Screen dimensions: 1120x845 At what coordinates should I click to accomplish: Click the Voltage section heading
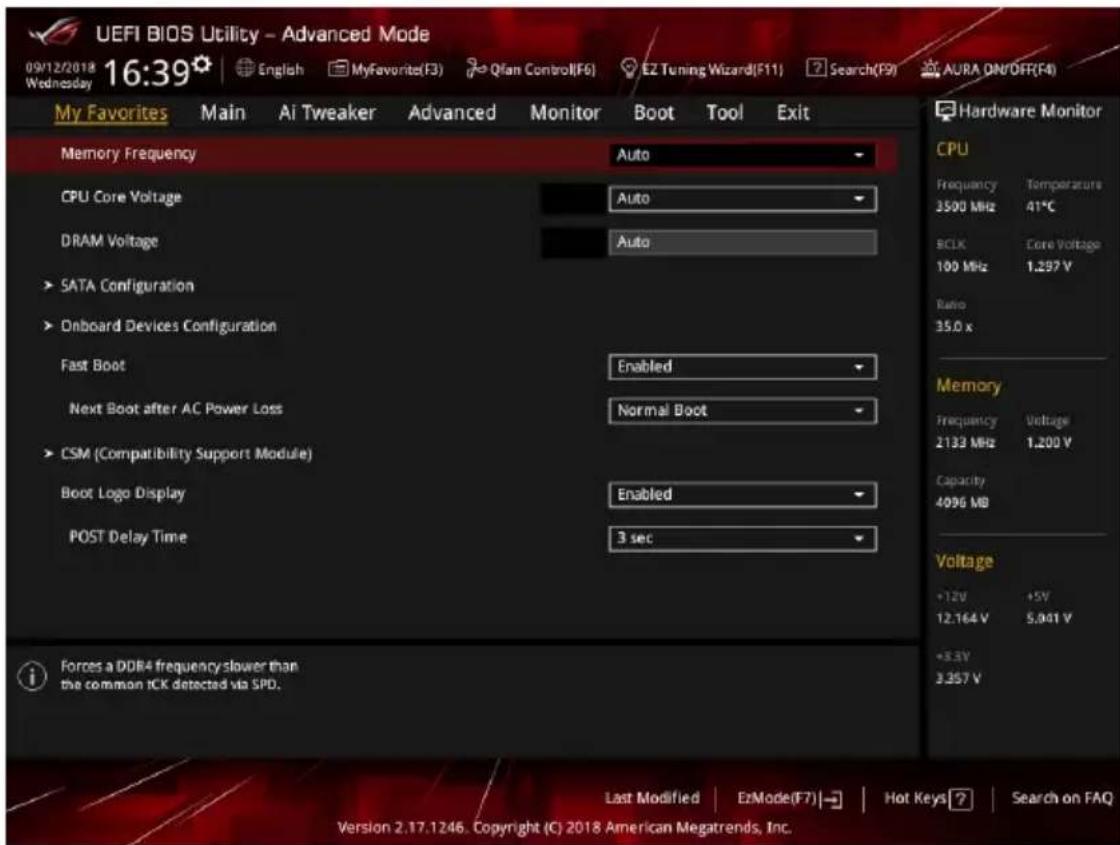[964, 562]
